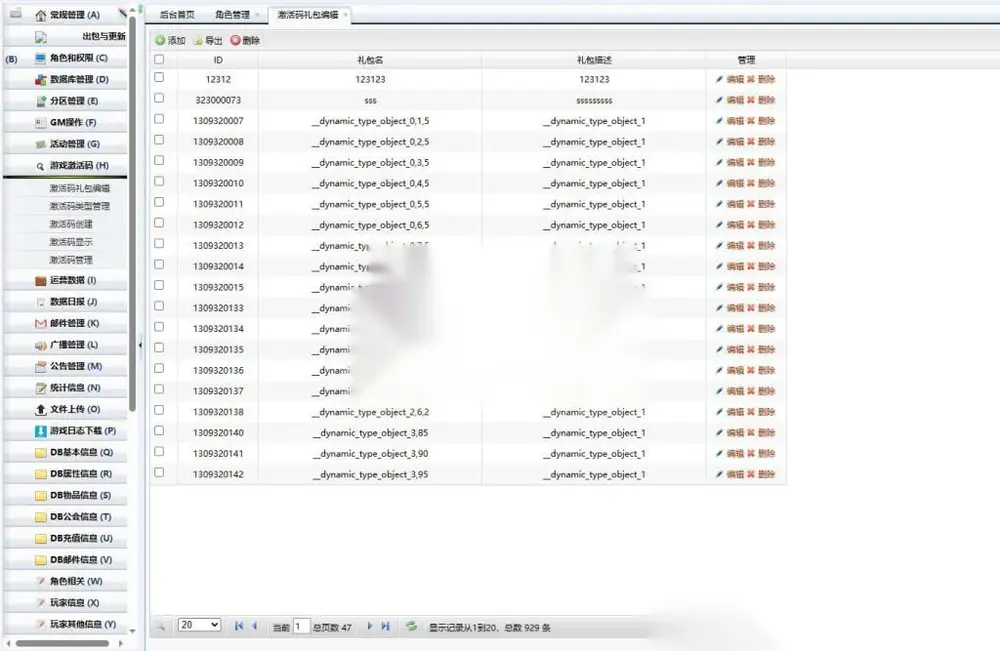Open the page size dropdown showing 20
Image resolution: width=1000 pixels, height=651 pixels.
point(200,625)
